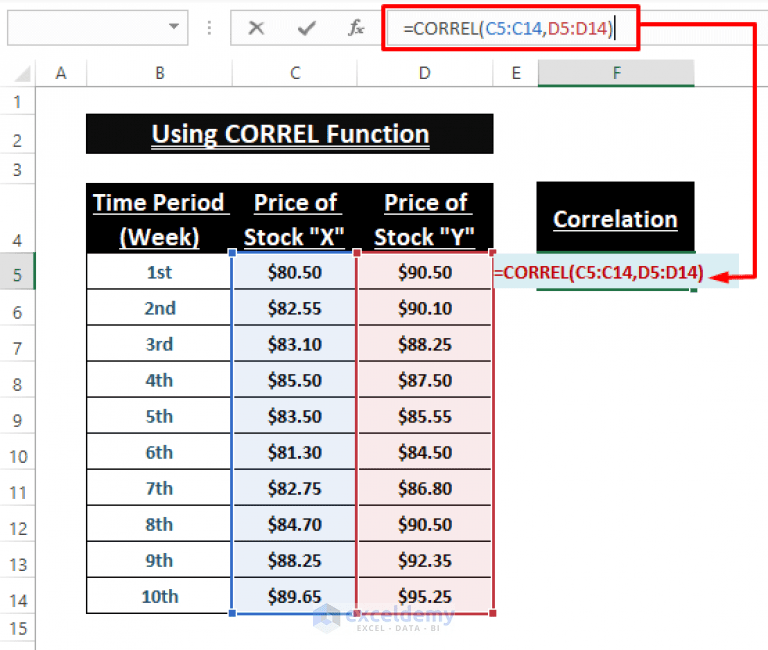Select row 15 header

point(18,628)
